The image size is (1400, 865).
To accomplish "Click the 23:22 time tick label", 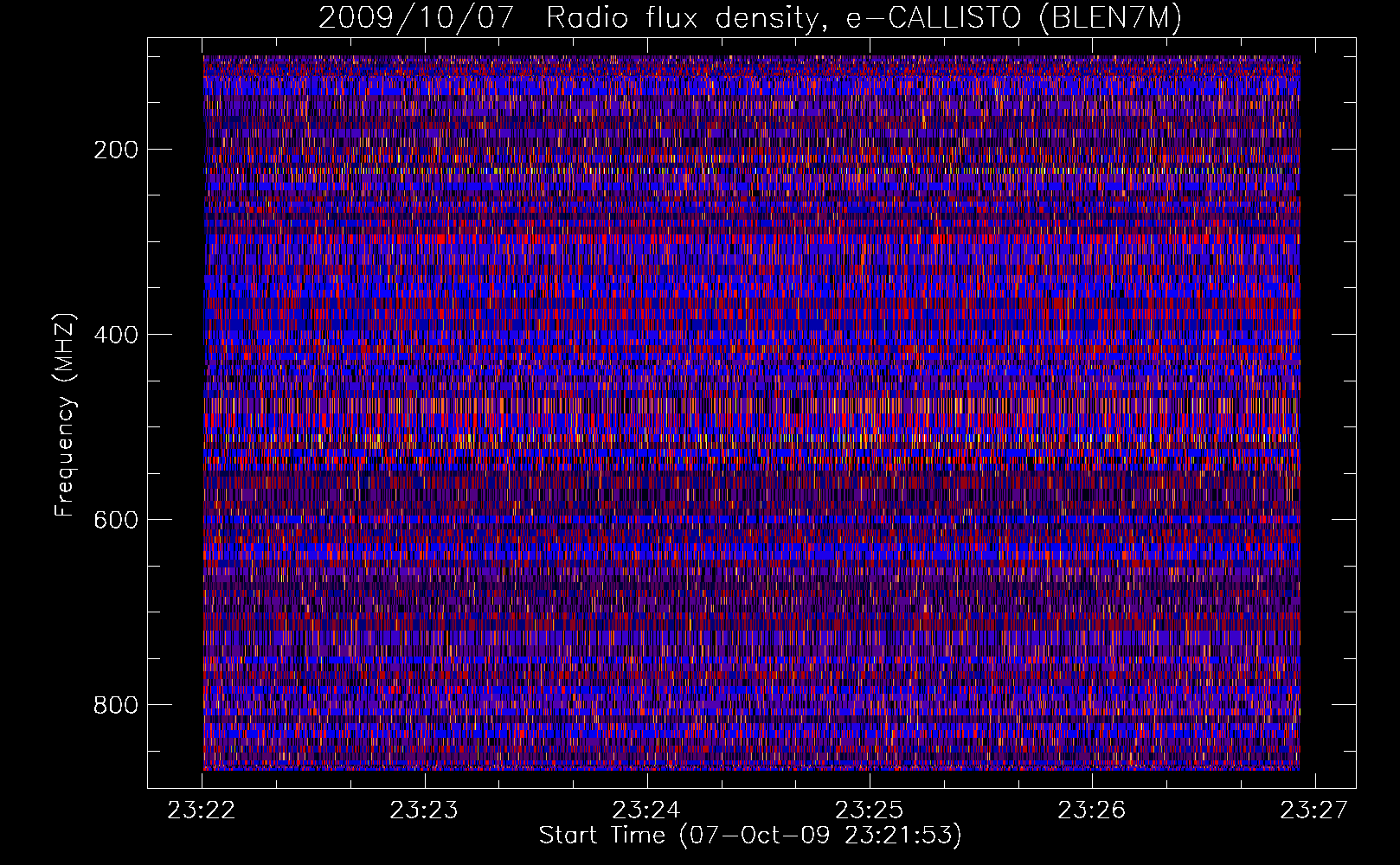I will pos(202,811).
